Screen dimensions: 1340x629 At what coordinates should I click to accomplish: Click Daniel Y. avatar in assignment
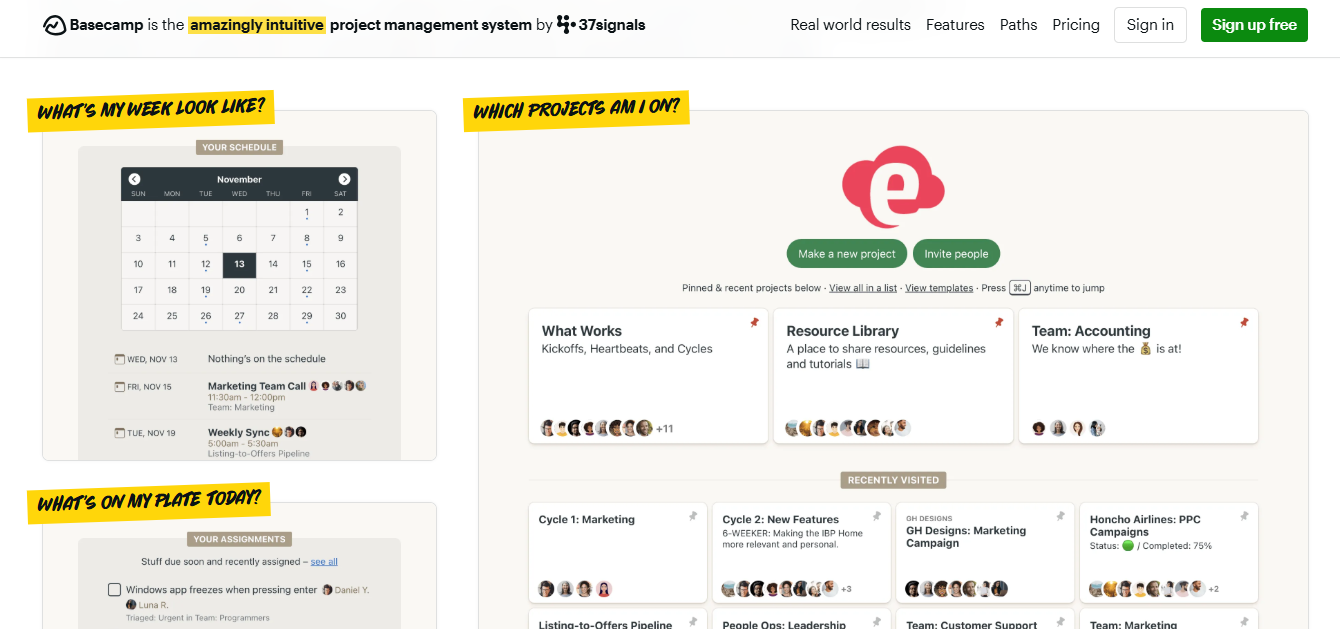[x=327, y=590]
